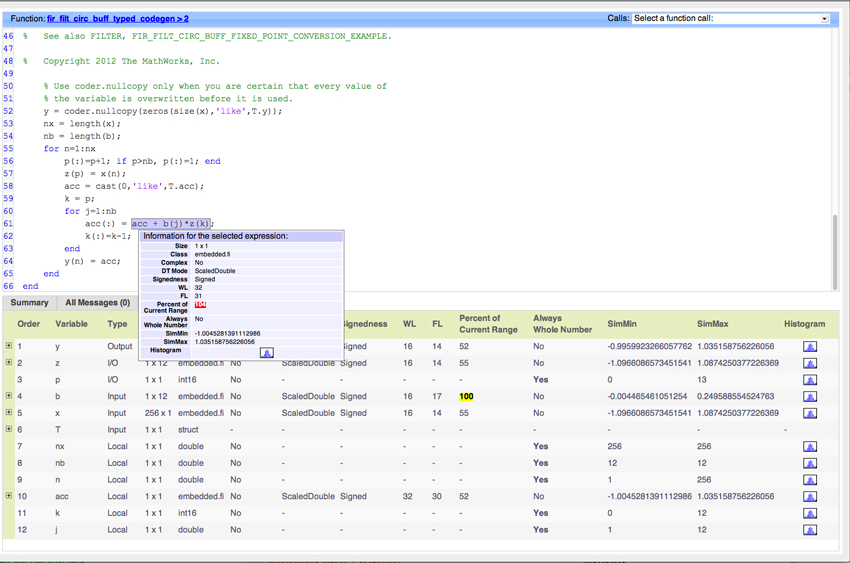
Task: View the histogram for variable k
Action: tap(809, 514)
